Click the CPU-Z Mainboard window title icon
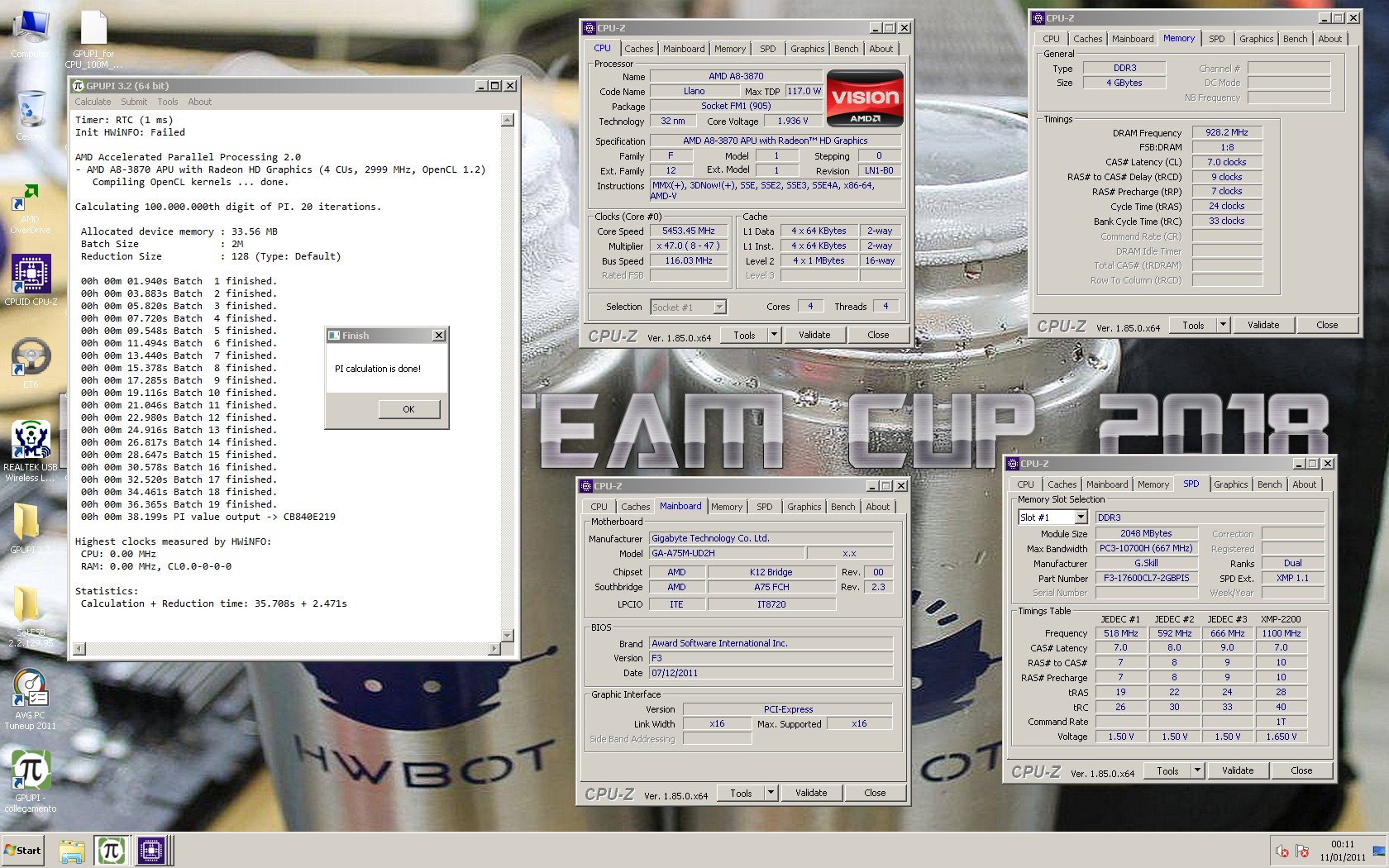The image size is (1389, 868). [x=586, y=486]
